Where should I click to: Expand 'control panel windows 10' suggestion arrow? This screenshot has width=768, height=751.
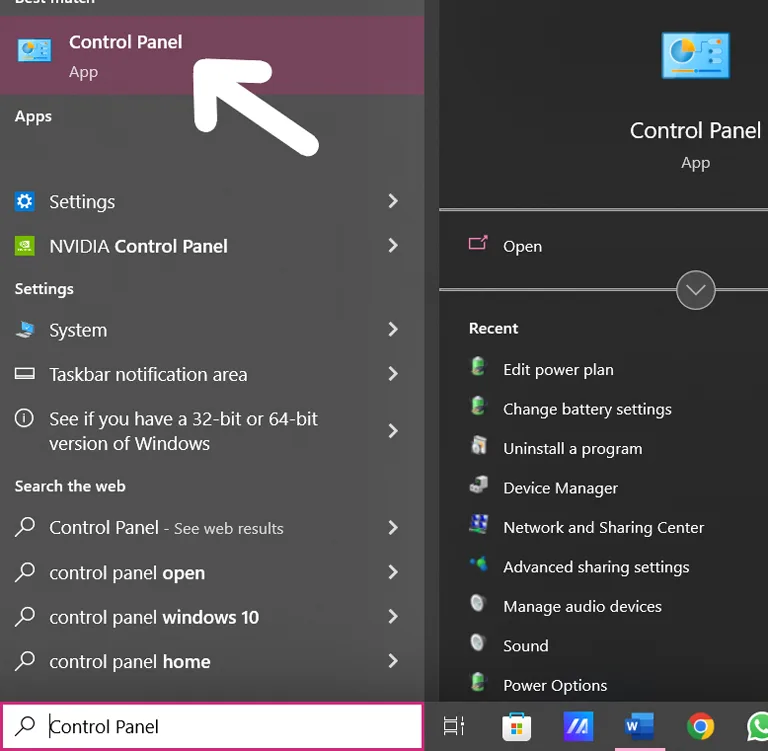point(393,616)
